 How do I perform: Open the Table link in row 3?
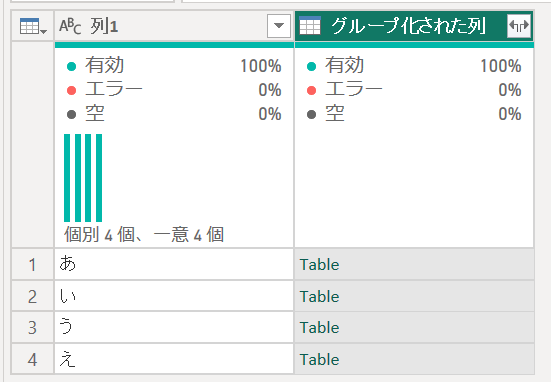319,328
